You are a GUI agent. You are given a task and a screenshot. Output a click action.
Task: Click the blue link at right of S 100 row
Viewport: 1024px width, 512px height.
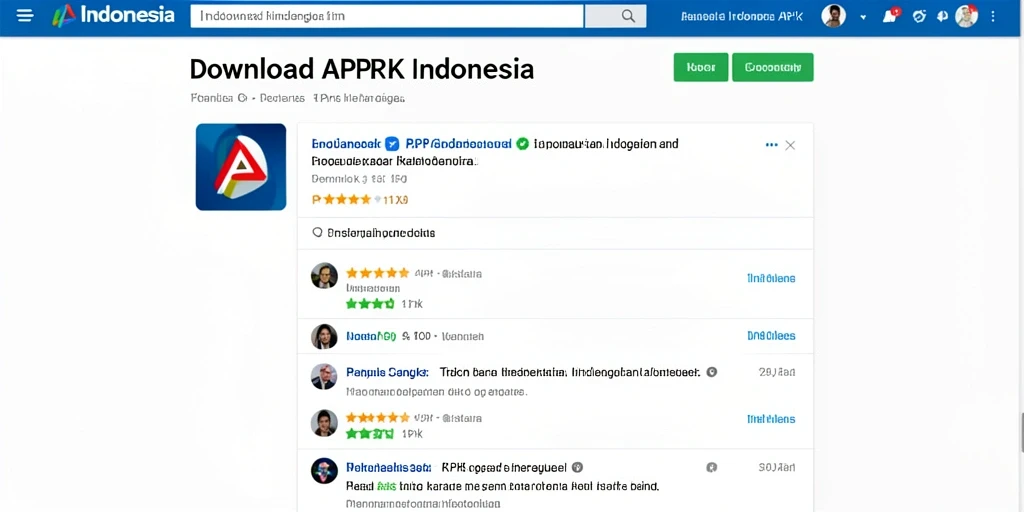[771, 336]
